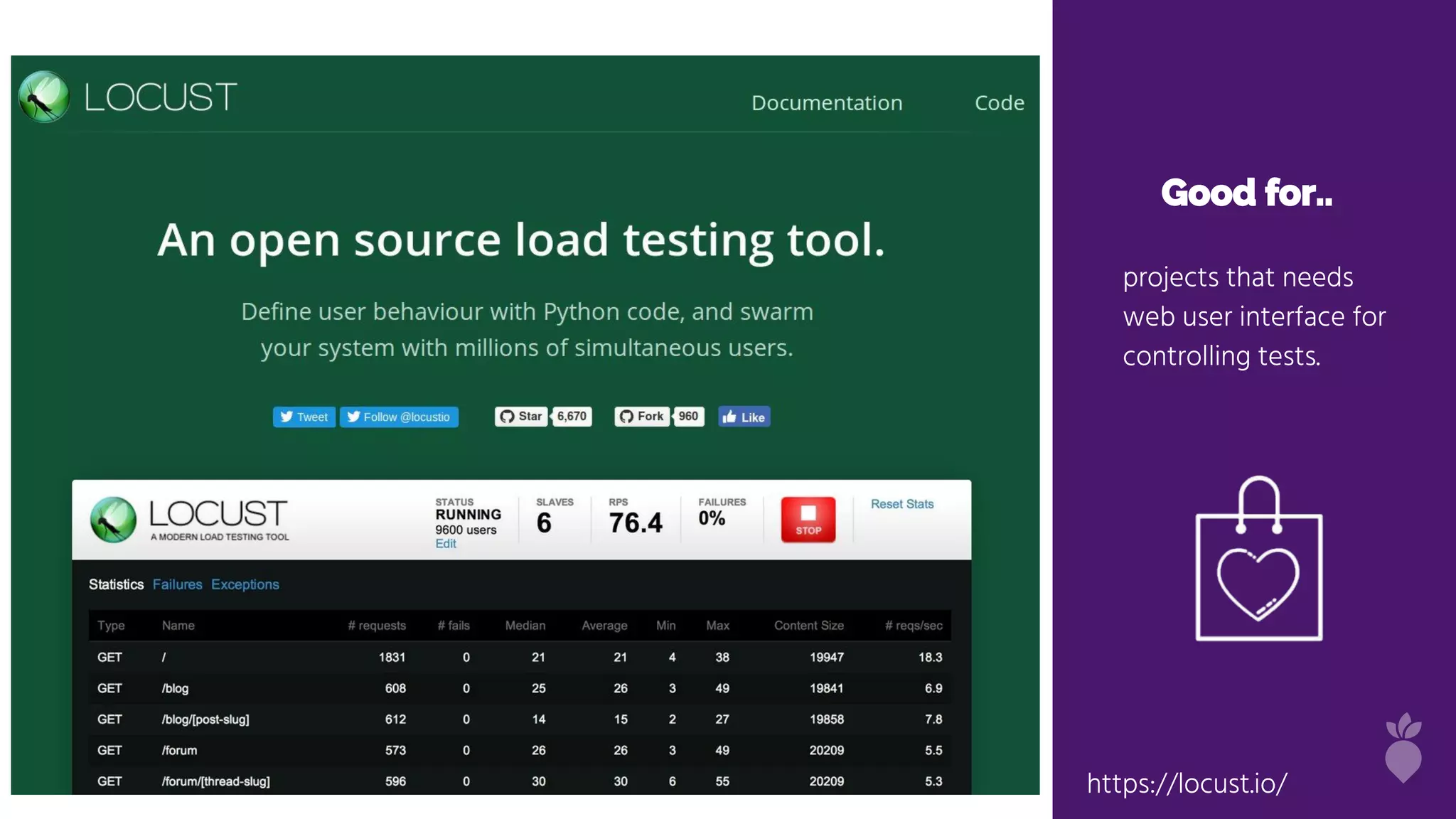1456x819 pixels.
Task: Click the GitHub octocat icon in Star
Action: 507,417
